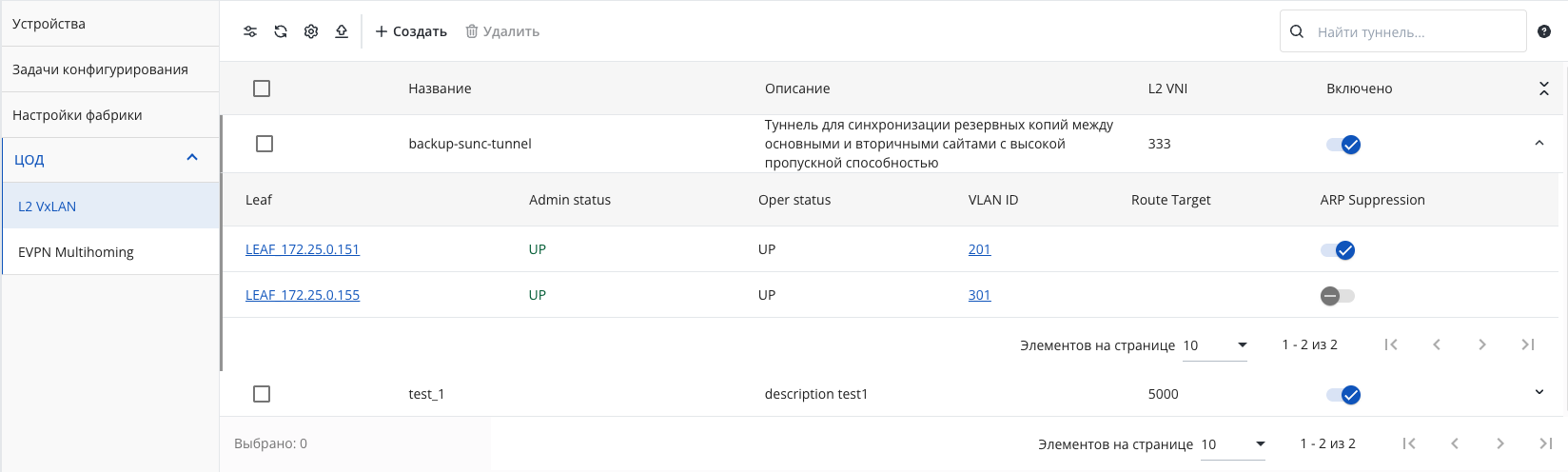
Task: Collapse the ЦОД sidebar section
Action: click(x=192, y=158)
